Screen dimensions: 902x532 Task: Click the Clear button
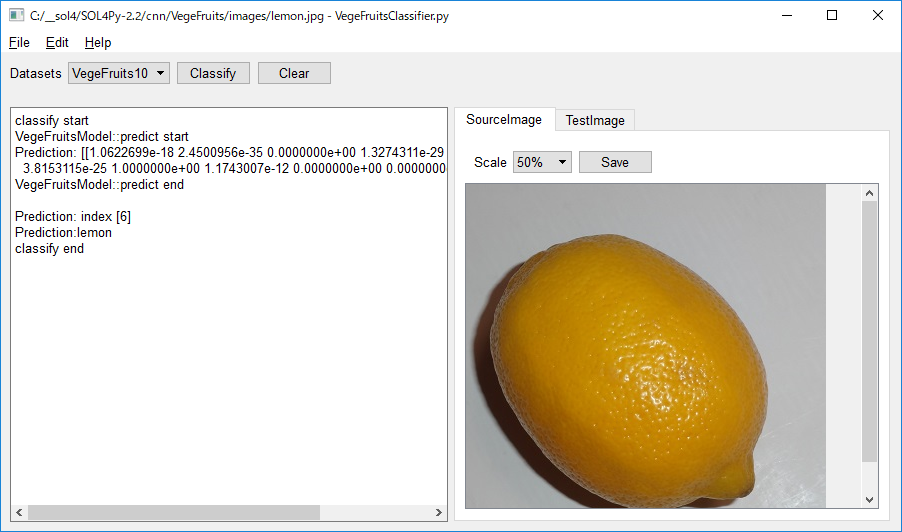(x=294, y=73)
